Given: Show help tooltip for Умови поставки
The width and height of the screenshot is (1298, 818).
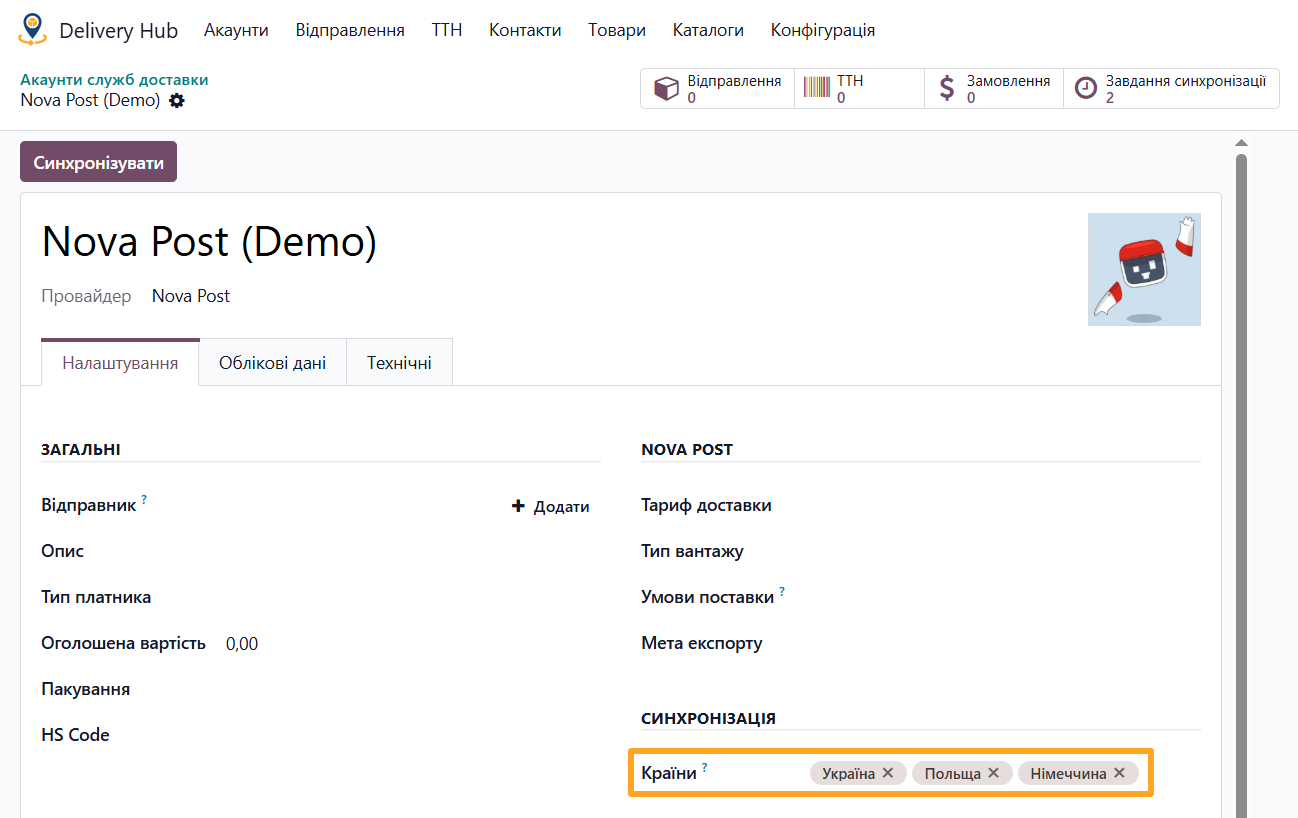Looking at the screenshot, I should [x=782, y=590].
